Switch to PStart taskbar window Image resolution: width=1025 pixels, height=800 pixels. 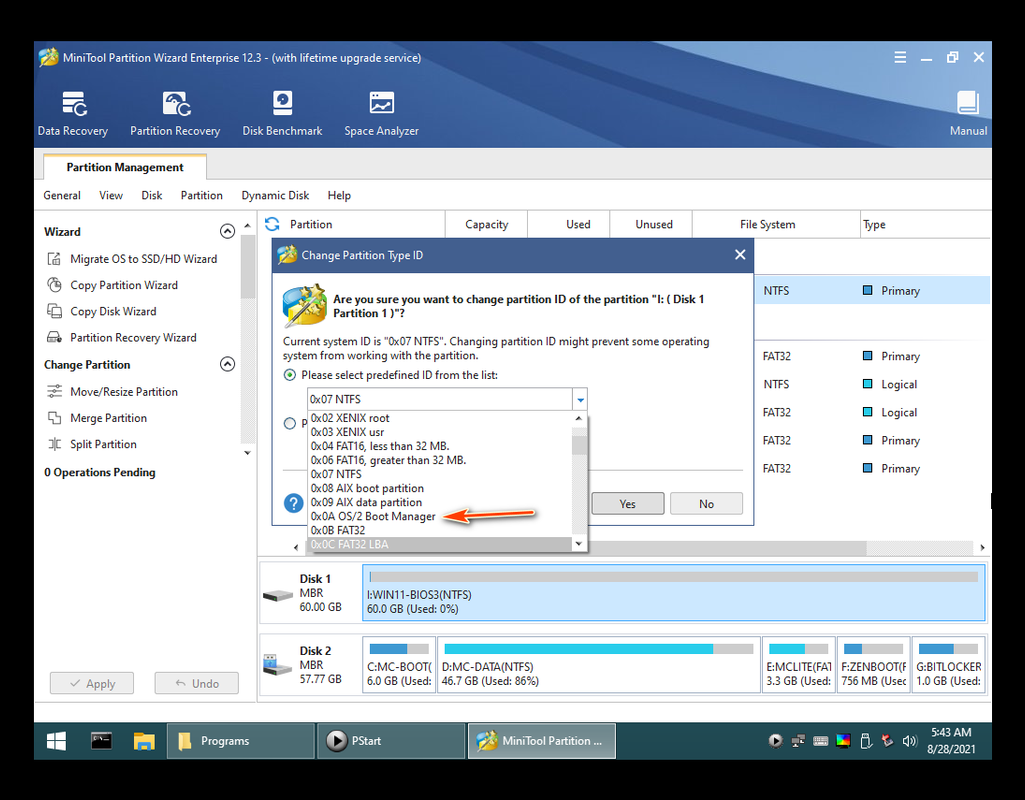tap(391, 741)
